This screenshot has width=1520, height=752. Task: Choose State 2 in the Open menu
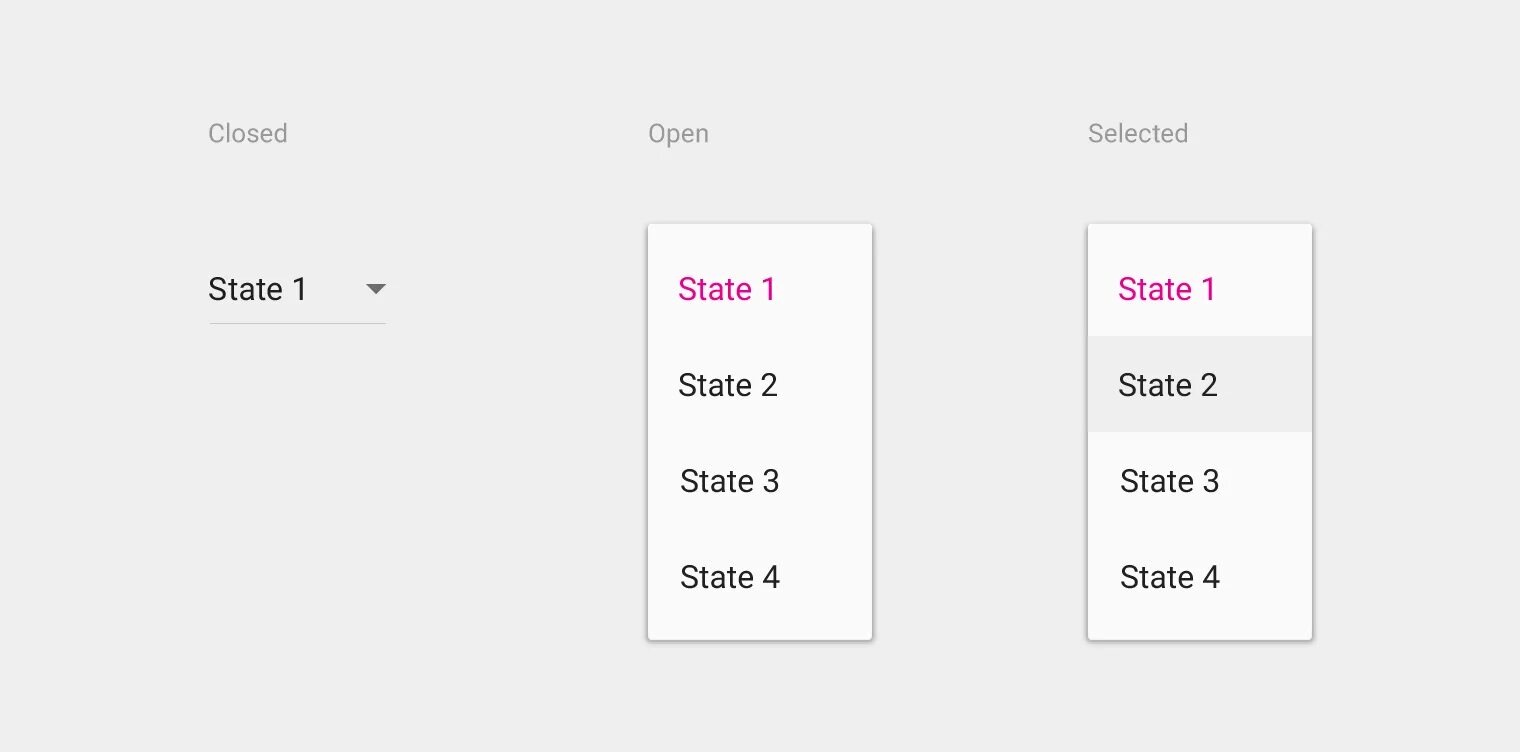[x=728, y=386]
